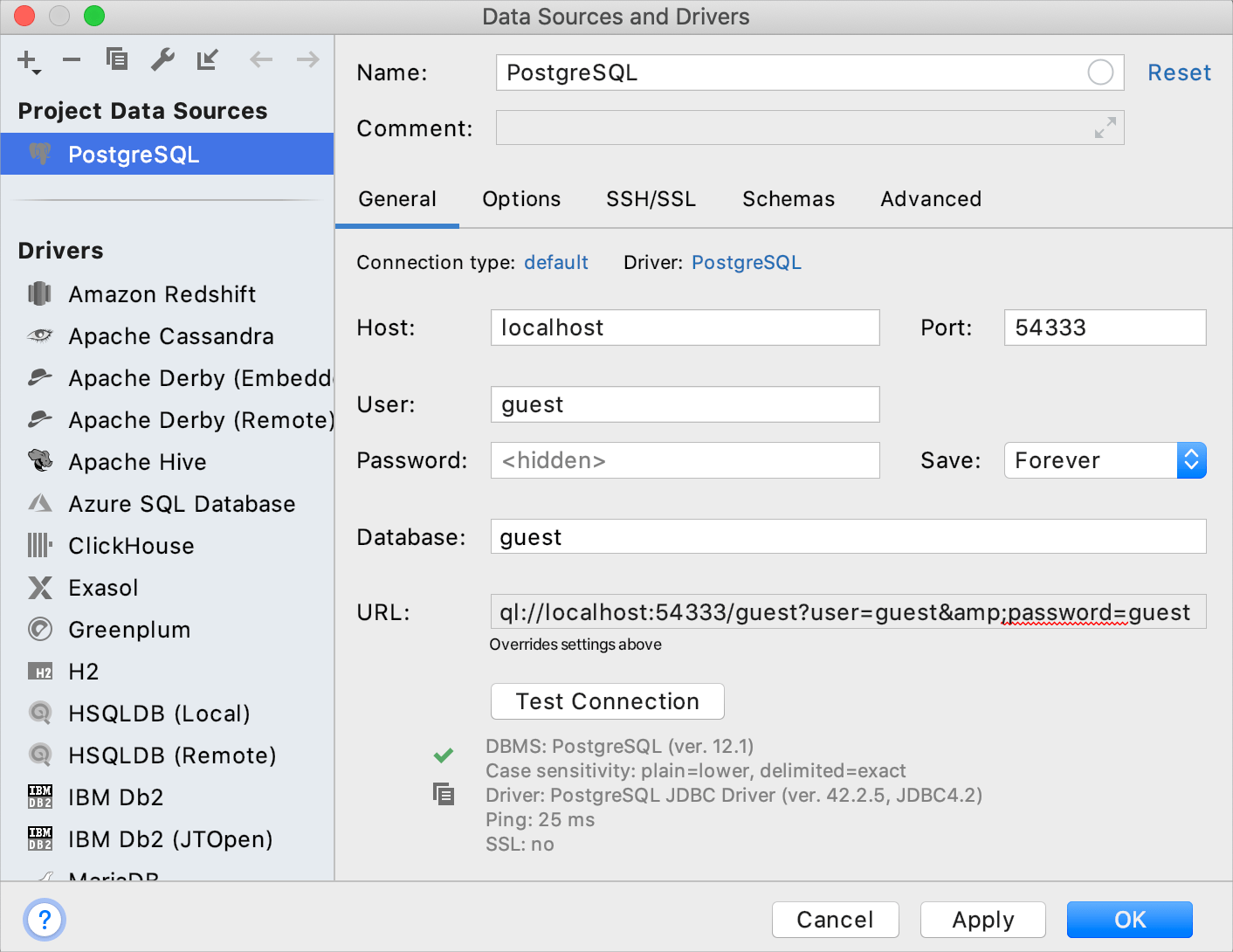
Task: Switch to the General tab
Action: point(397,199)
